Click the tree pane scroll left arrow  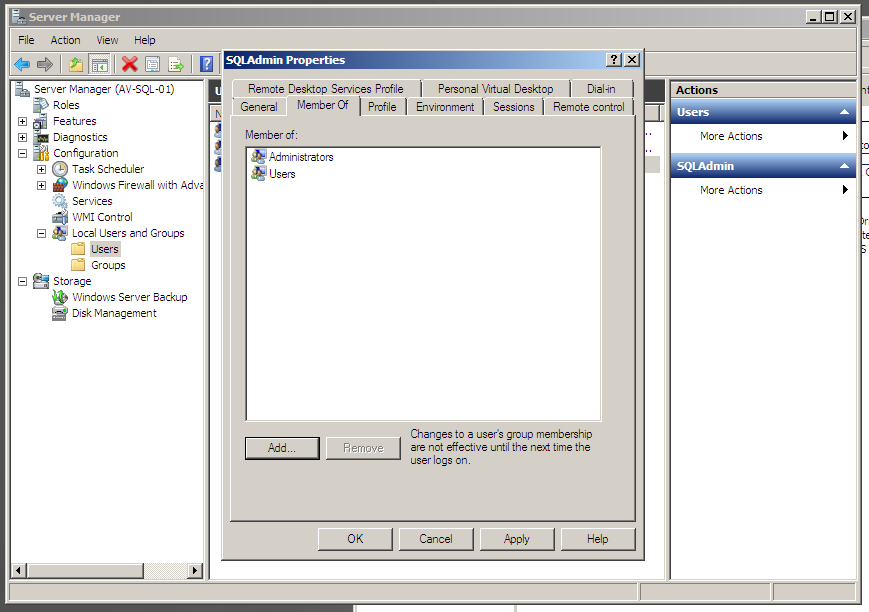click(x=19, y=570)
